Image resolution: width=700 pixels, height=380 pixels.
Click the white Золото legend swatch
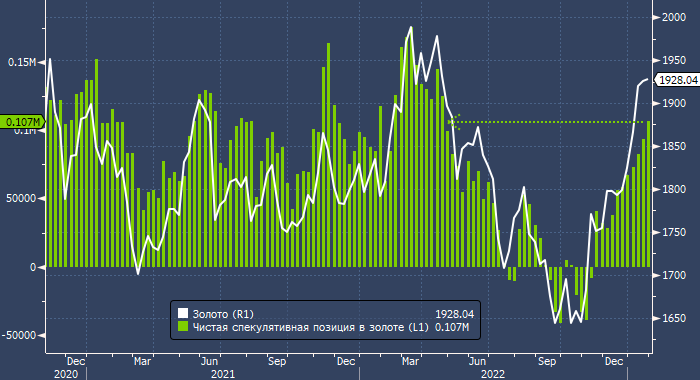pyautogui.click(x=183, y=313)
